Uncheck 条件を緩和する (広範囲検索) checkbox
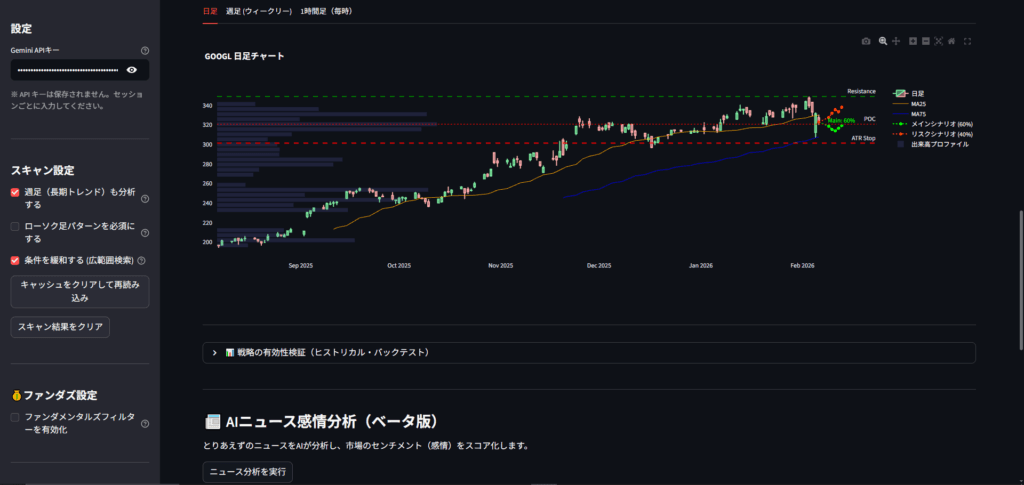This screenshot has height=485, width=1024. 15,260
